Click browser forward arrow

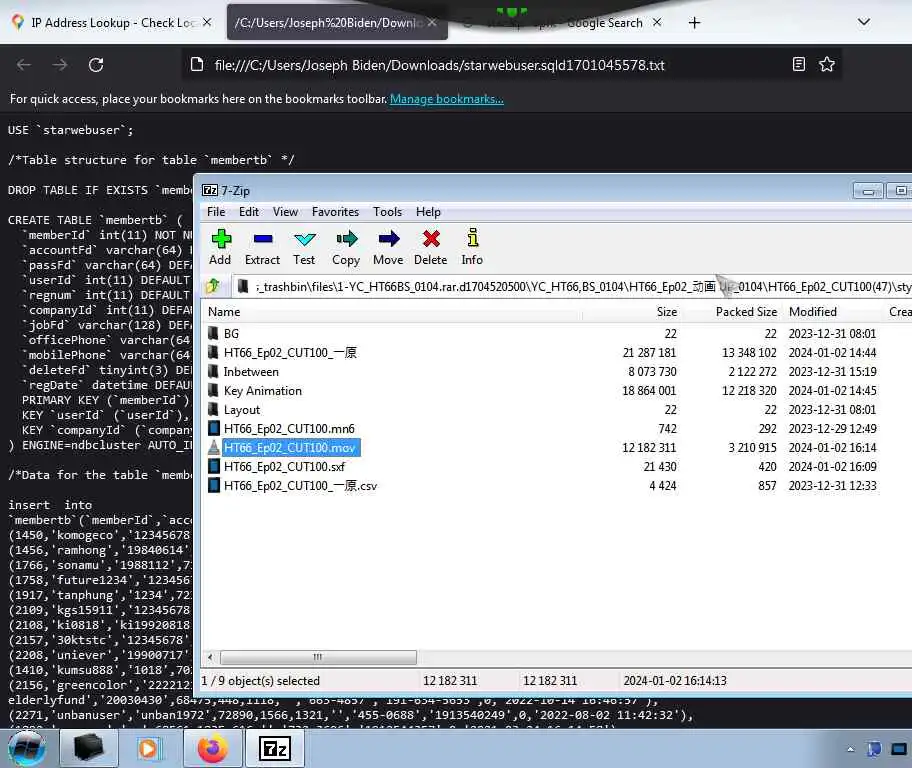[x=60, y=65]
